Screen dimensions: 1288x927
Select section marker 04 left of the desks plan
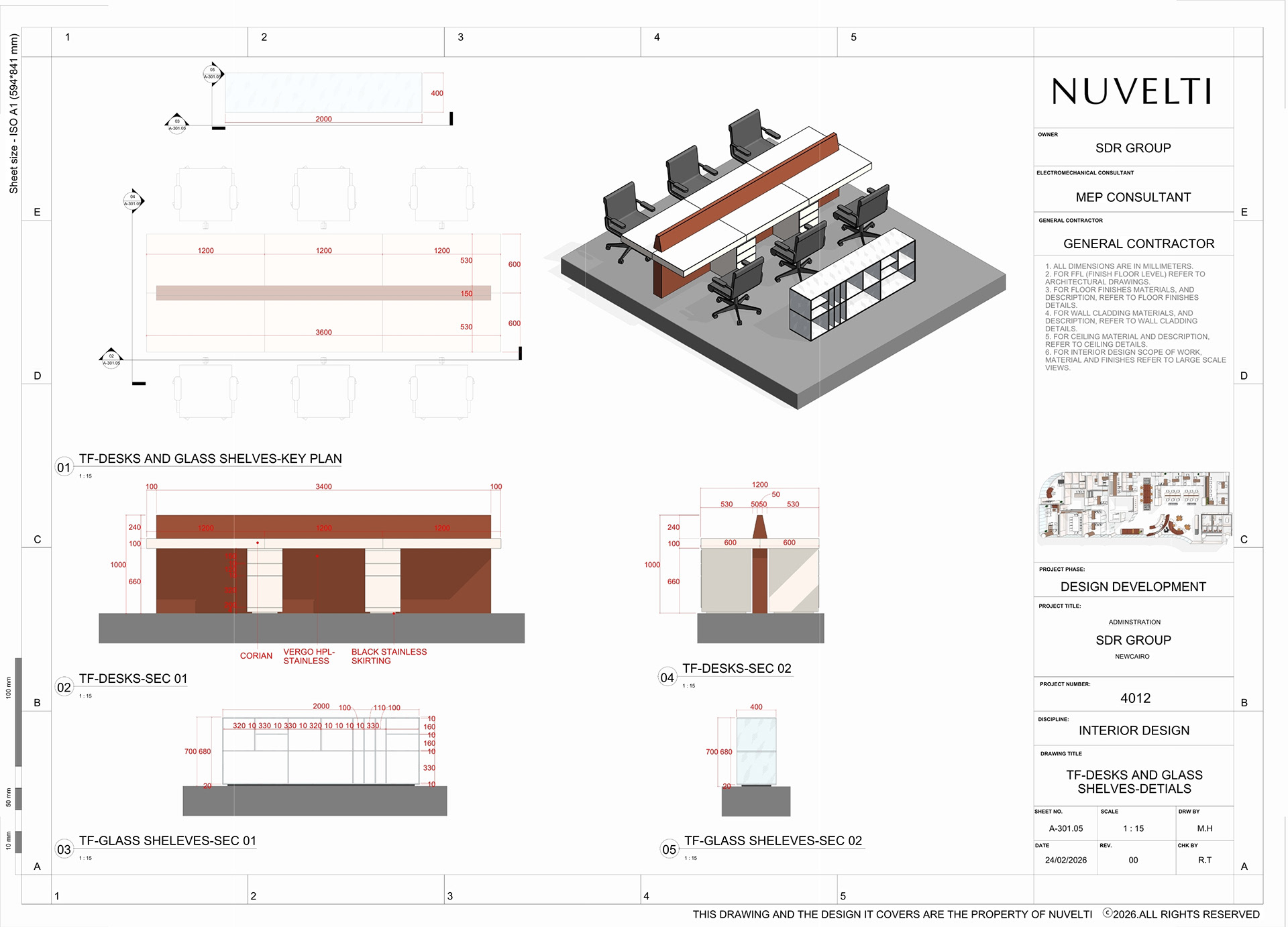[133, 201]
